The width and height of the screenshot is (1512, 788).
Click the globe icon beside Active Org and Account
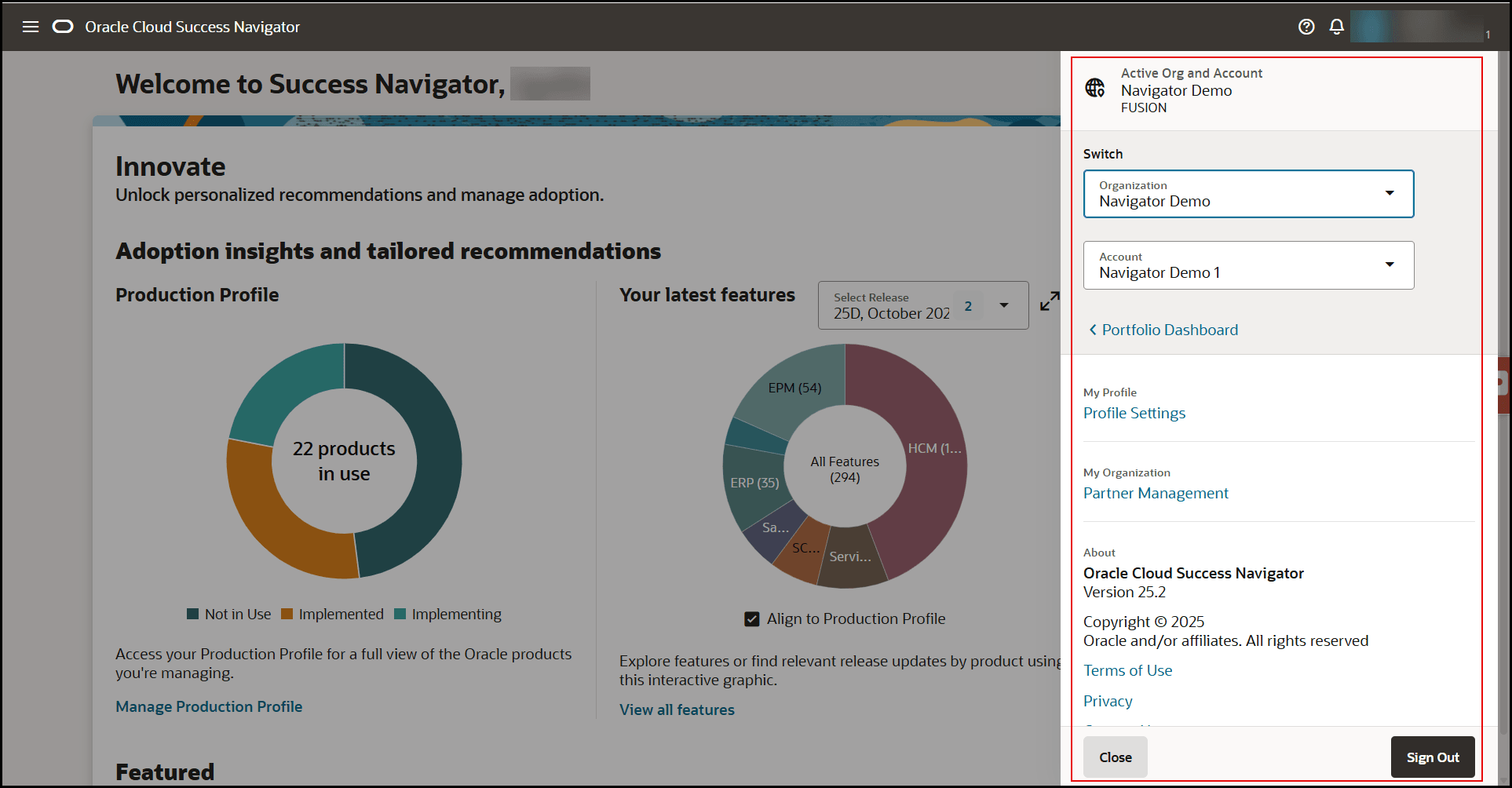(1095, 88)
